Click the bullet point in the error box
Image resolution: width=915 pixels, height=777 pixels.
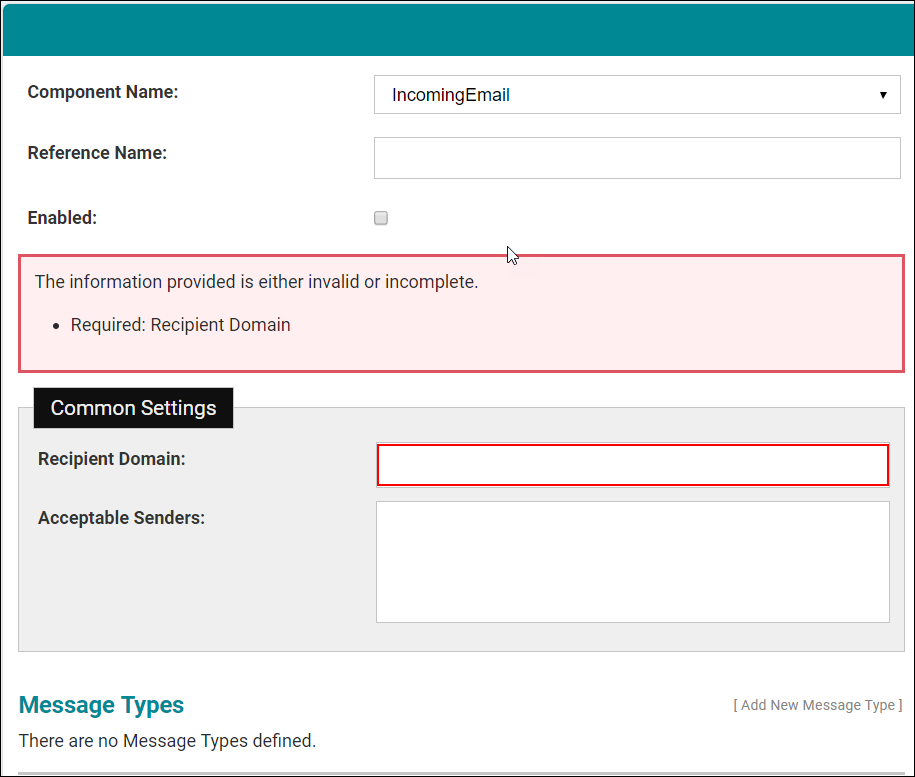coord(57,326)
